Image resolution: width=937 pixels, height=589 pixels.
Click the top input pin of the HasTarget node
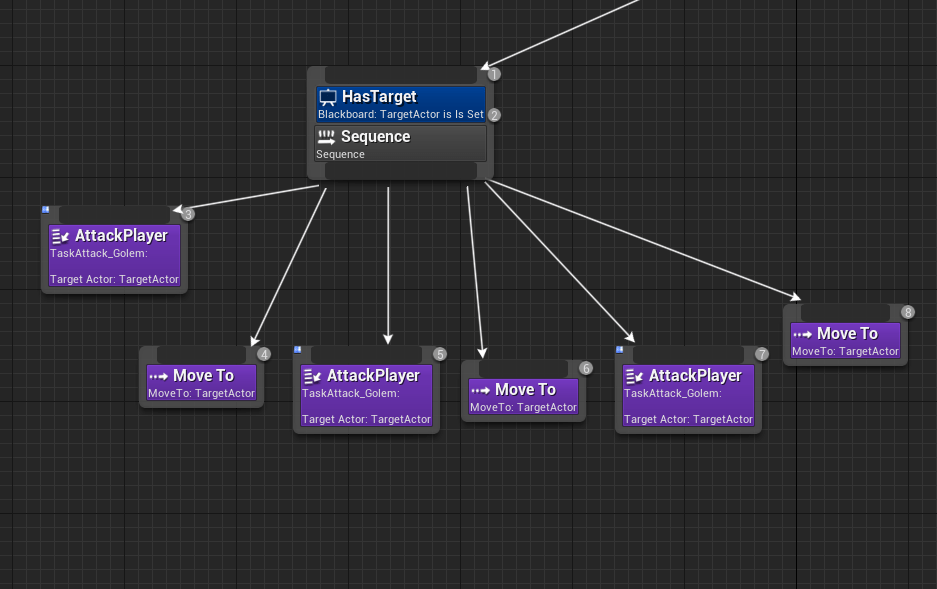pos(400,75)
